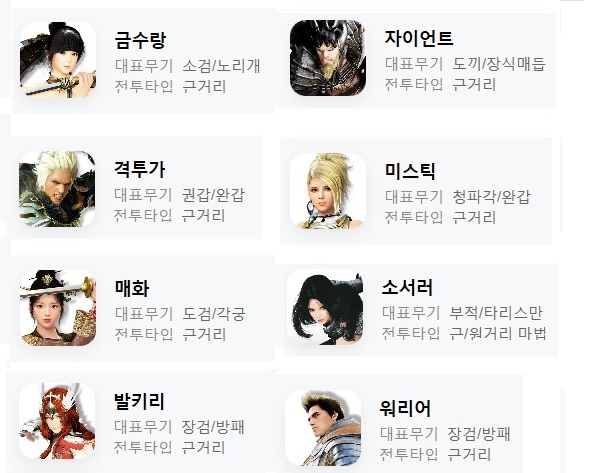Click the 격투가 class title

pyautogui.click(x=139, y=169)
